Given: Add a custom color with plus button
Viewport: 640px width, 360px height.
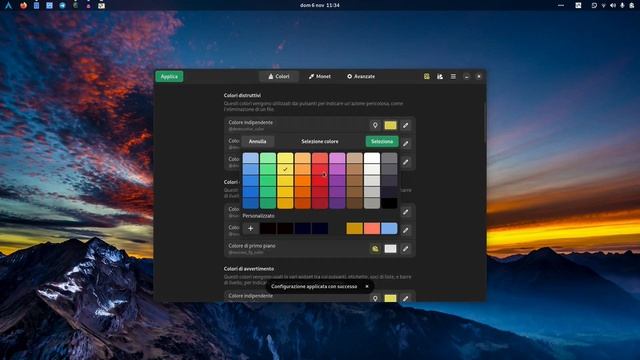Looking at the screenshot, I should point(251,229).
